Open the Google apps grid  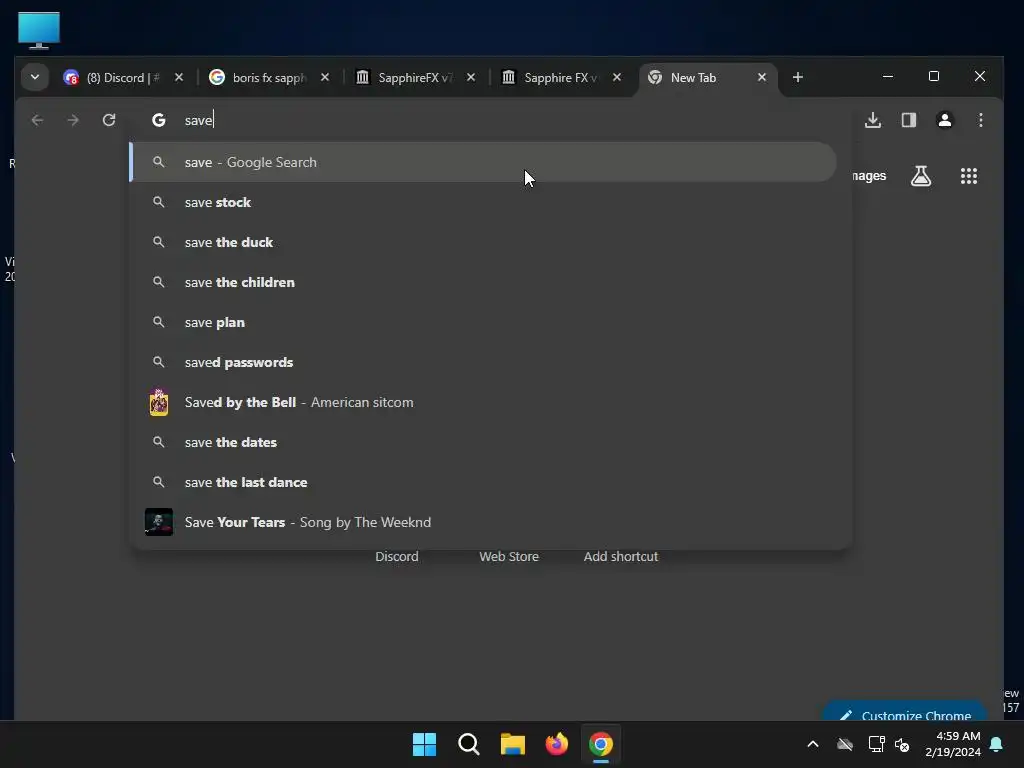[969, 176]
